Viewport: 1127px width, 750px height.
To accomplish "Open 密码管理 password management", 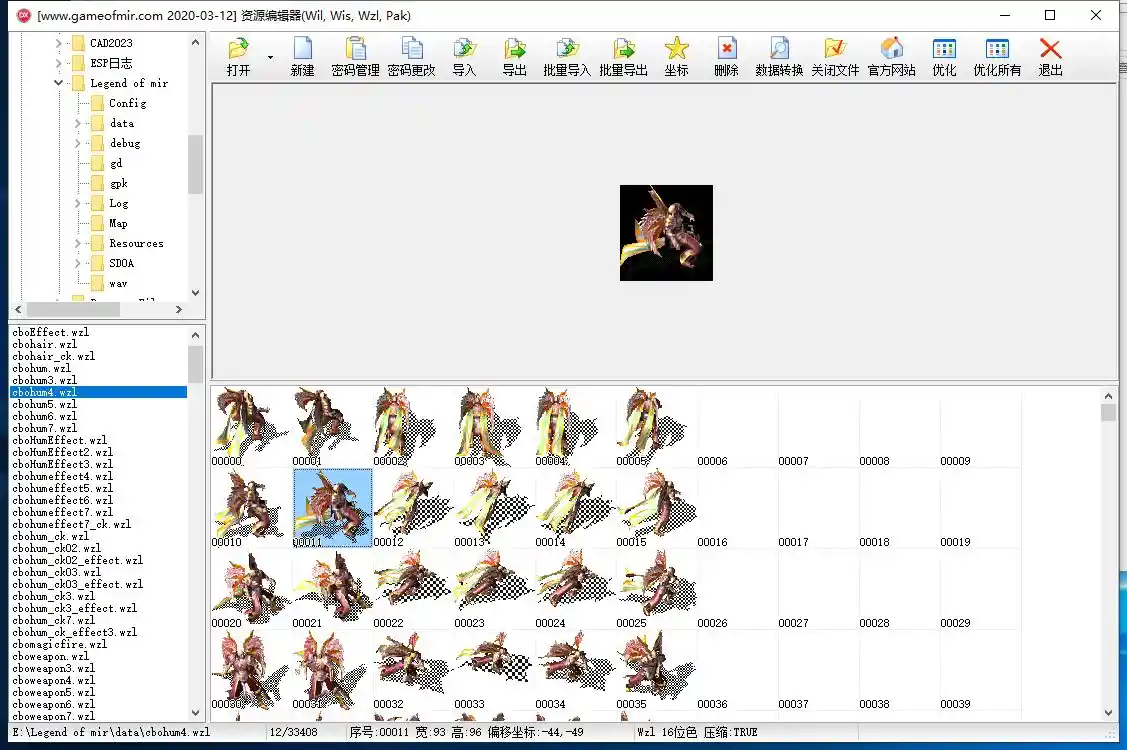I will (355, 56).
